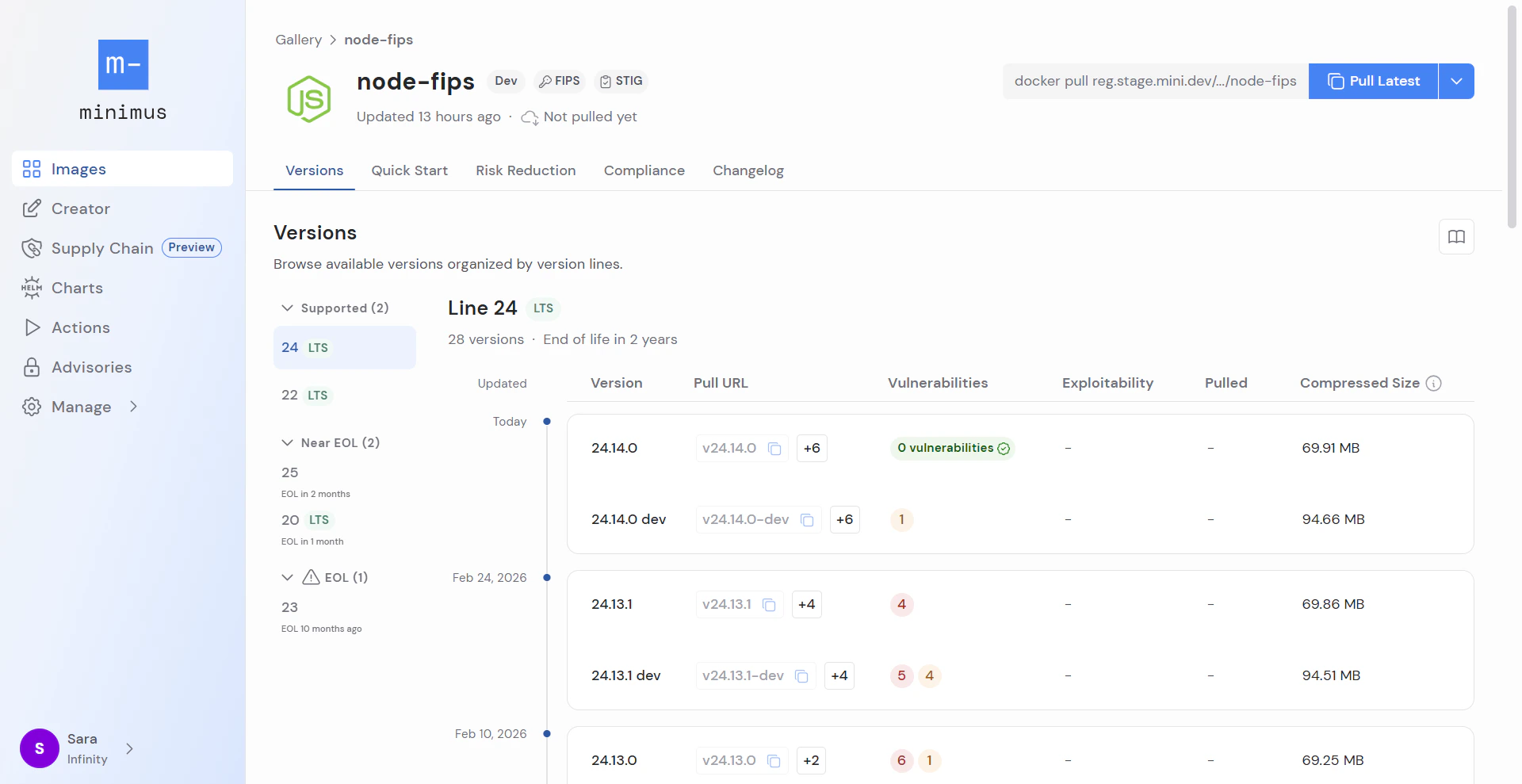Click the EOL warning triangle icon
The image size is (1522, 784).
311,577
